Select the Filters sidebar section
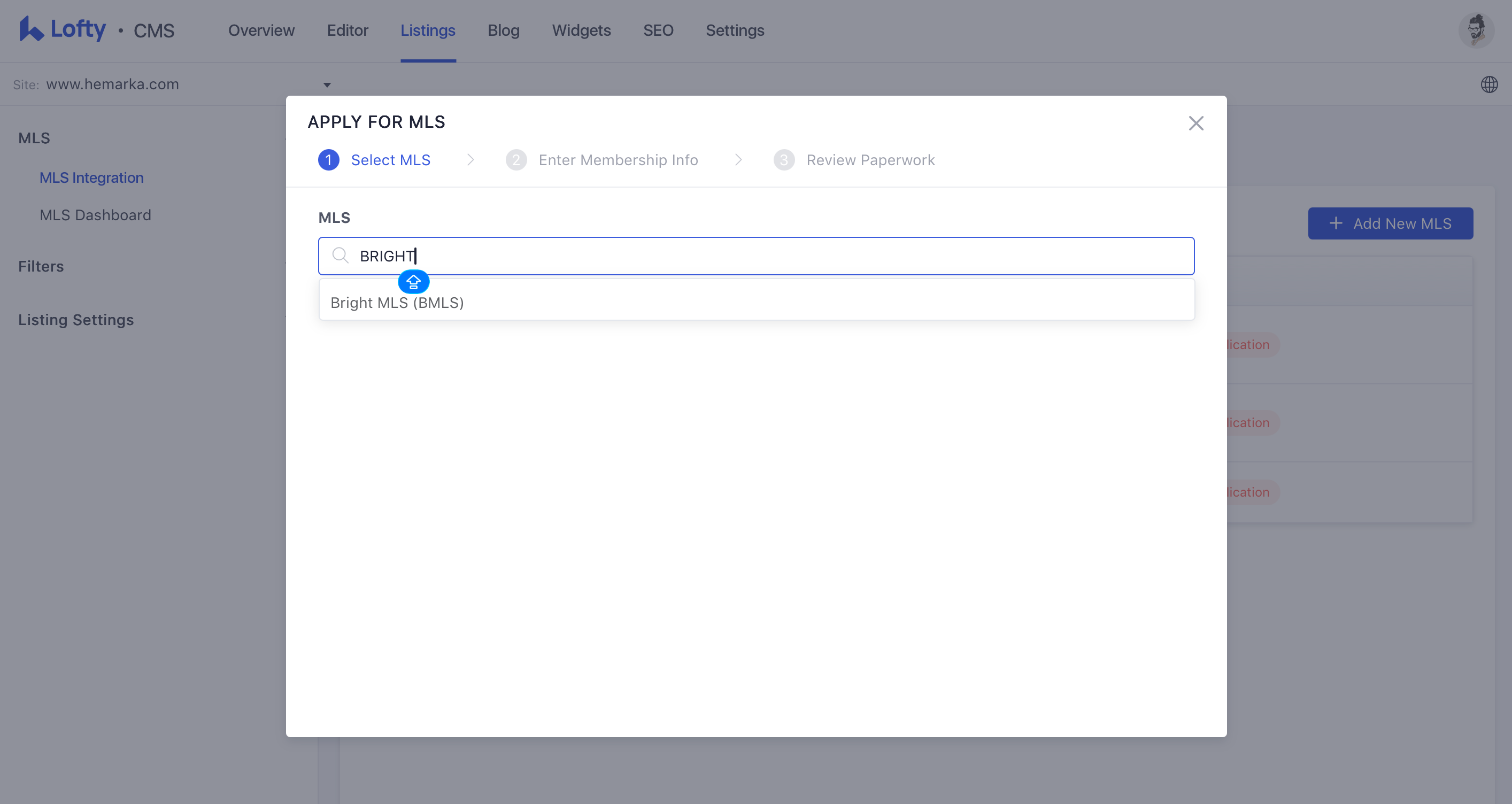Screen dimensions: 1512x804 pos(41,266)
